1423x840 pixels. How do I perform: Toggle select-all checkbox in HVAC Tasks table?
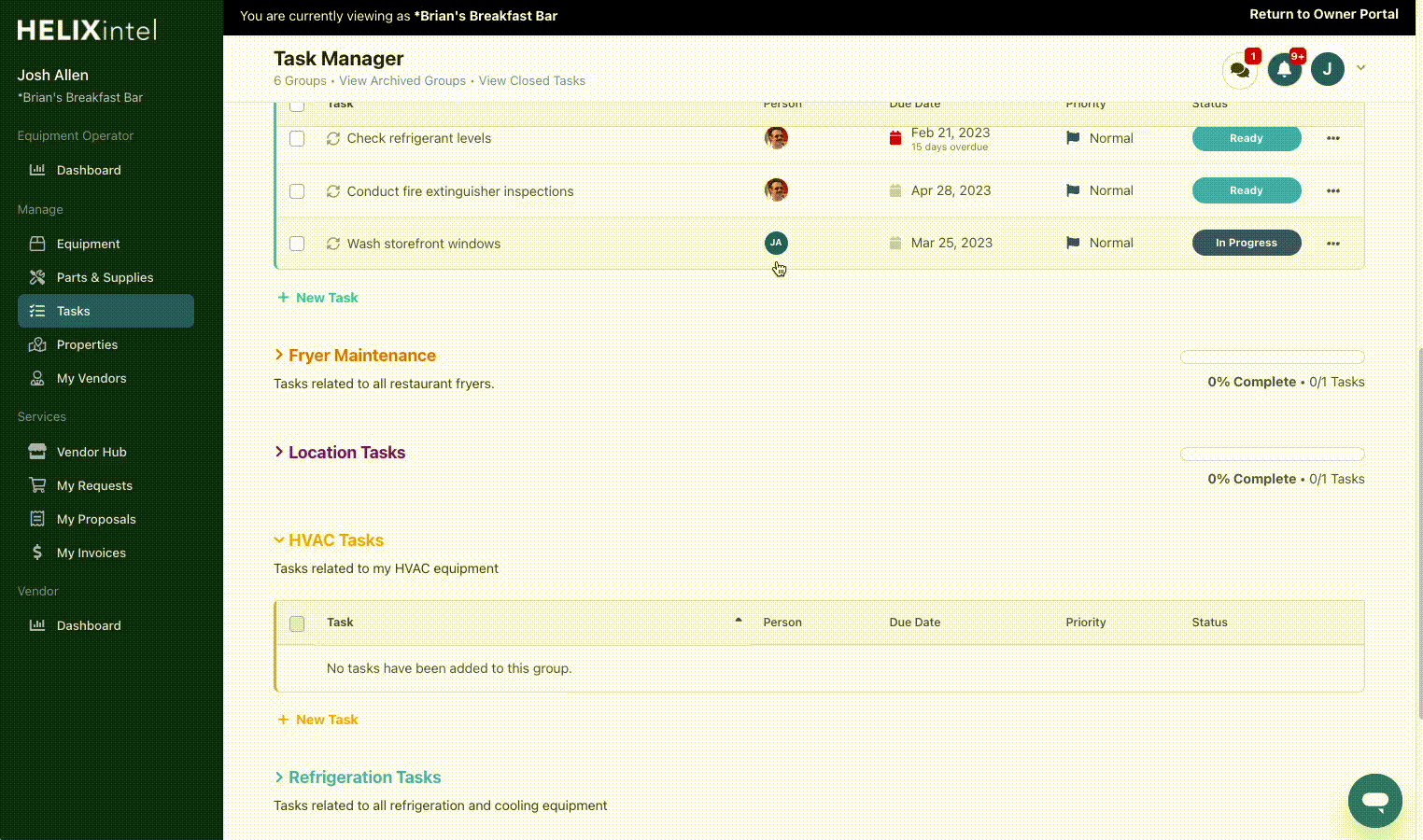point(297,623)
